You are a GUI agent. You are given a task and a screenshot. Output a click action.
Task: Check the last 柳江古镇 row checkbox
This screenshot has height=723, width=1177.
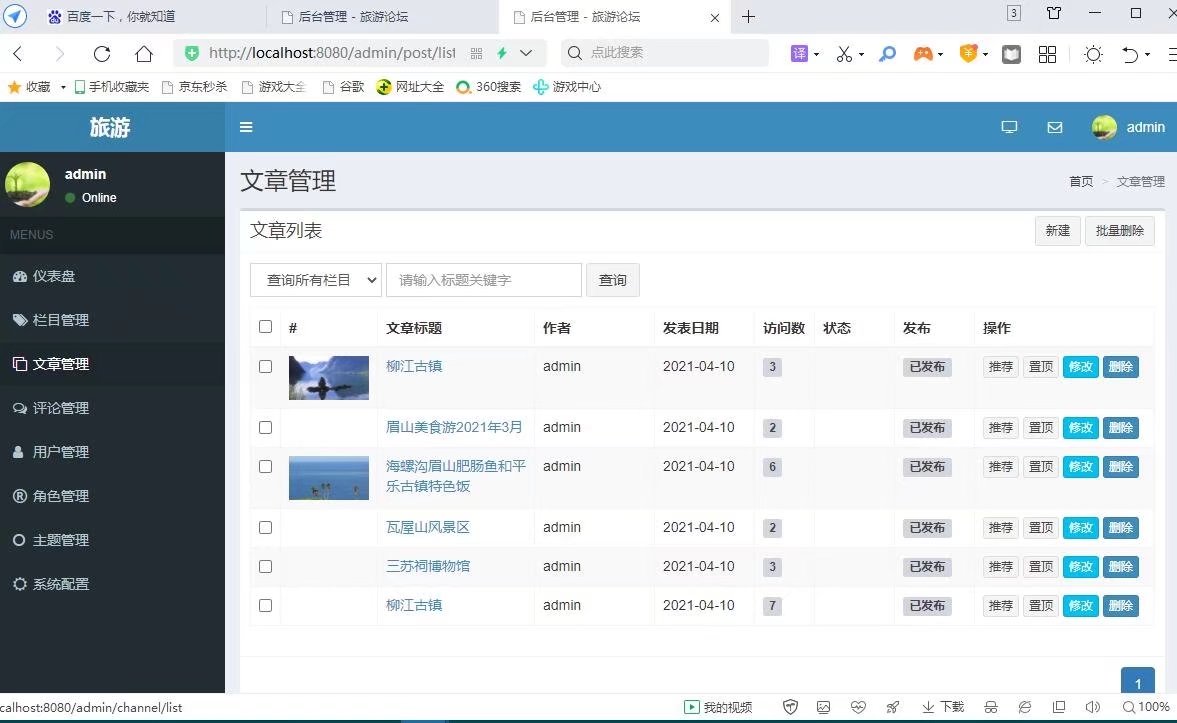coord(265,605)
